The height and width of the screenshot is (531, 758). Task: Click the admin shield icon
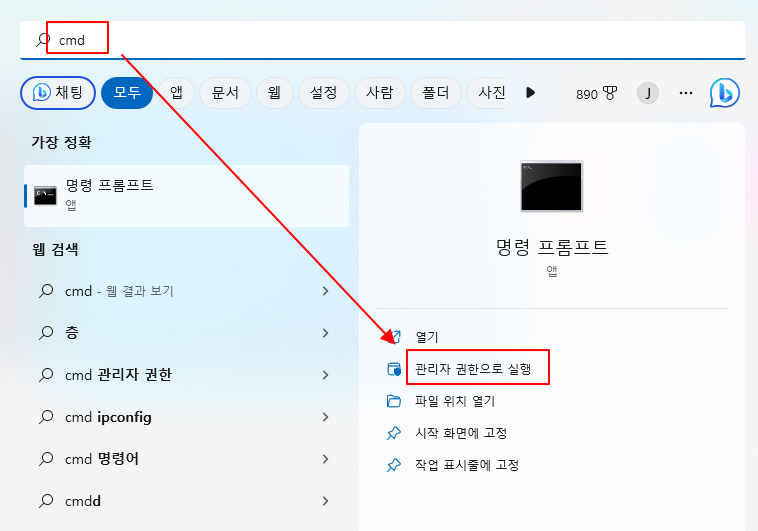[x=394, y=369]
